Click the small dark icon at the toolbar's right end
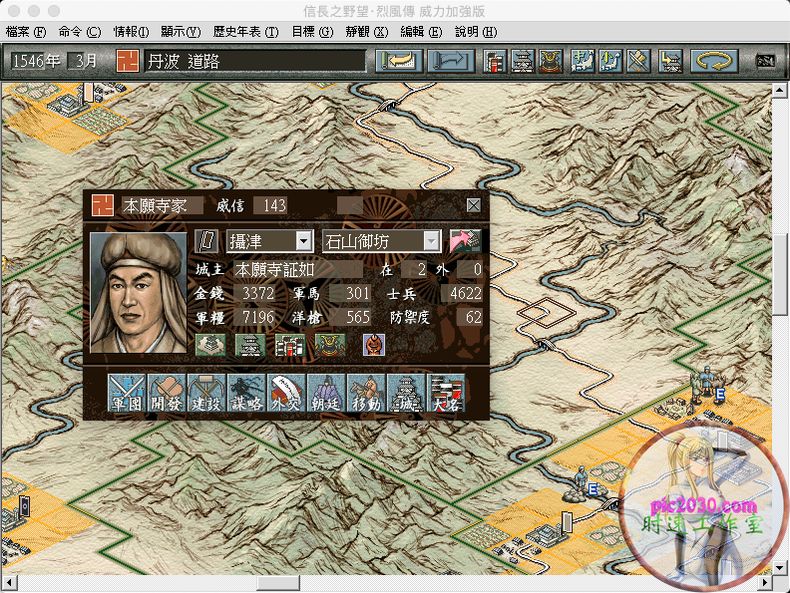 coord(766,61)
